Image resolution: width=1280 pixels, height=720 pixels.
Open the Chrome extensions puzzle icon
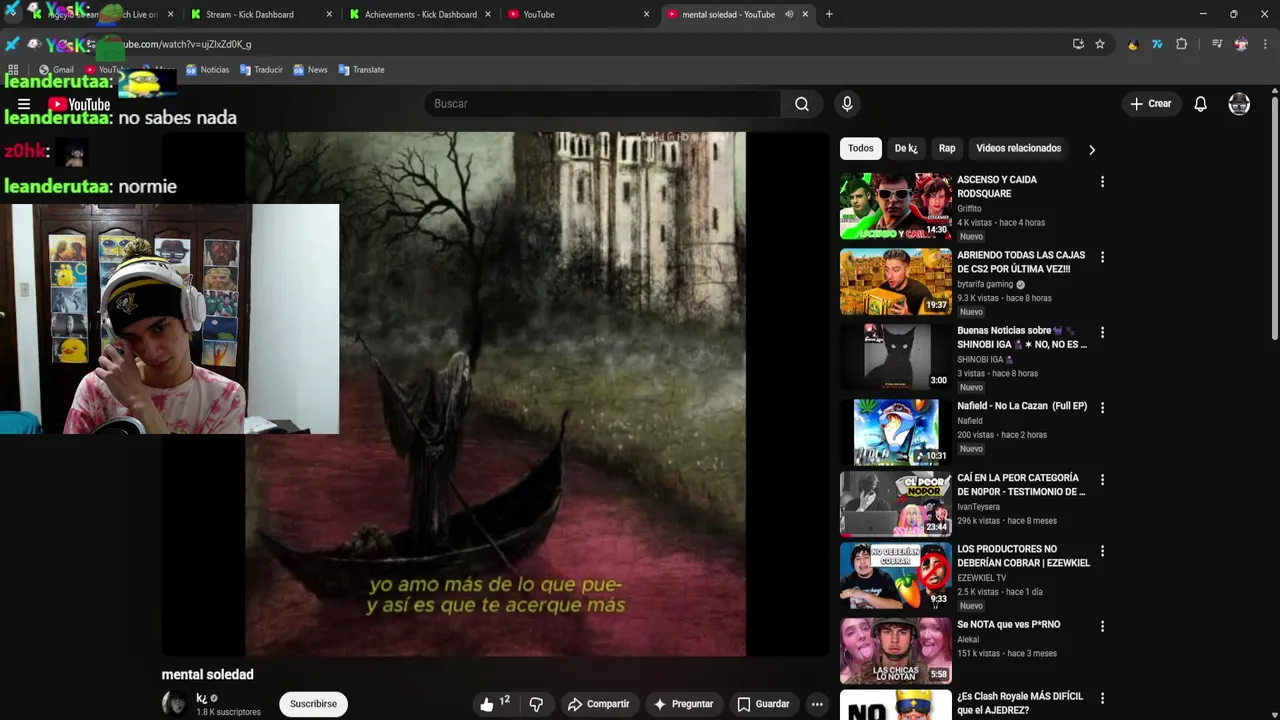pos(1181,44)
